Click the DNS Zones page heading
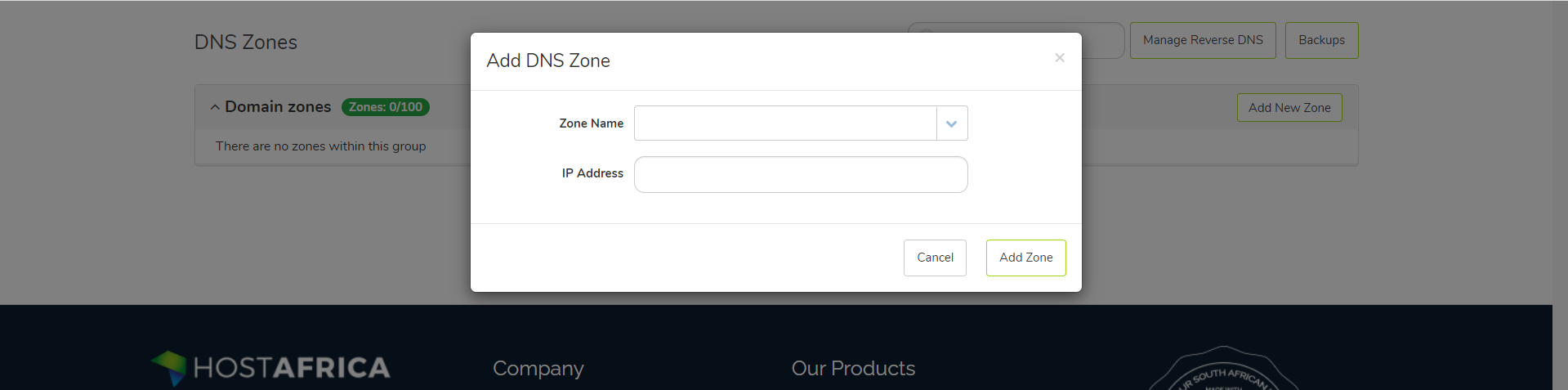 (246, 43)
